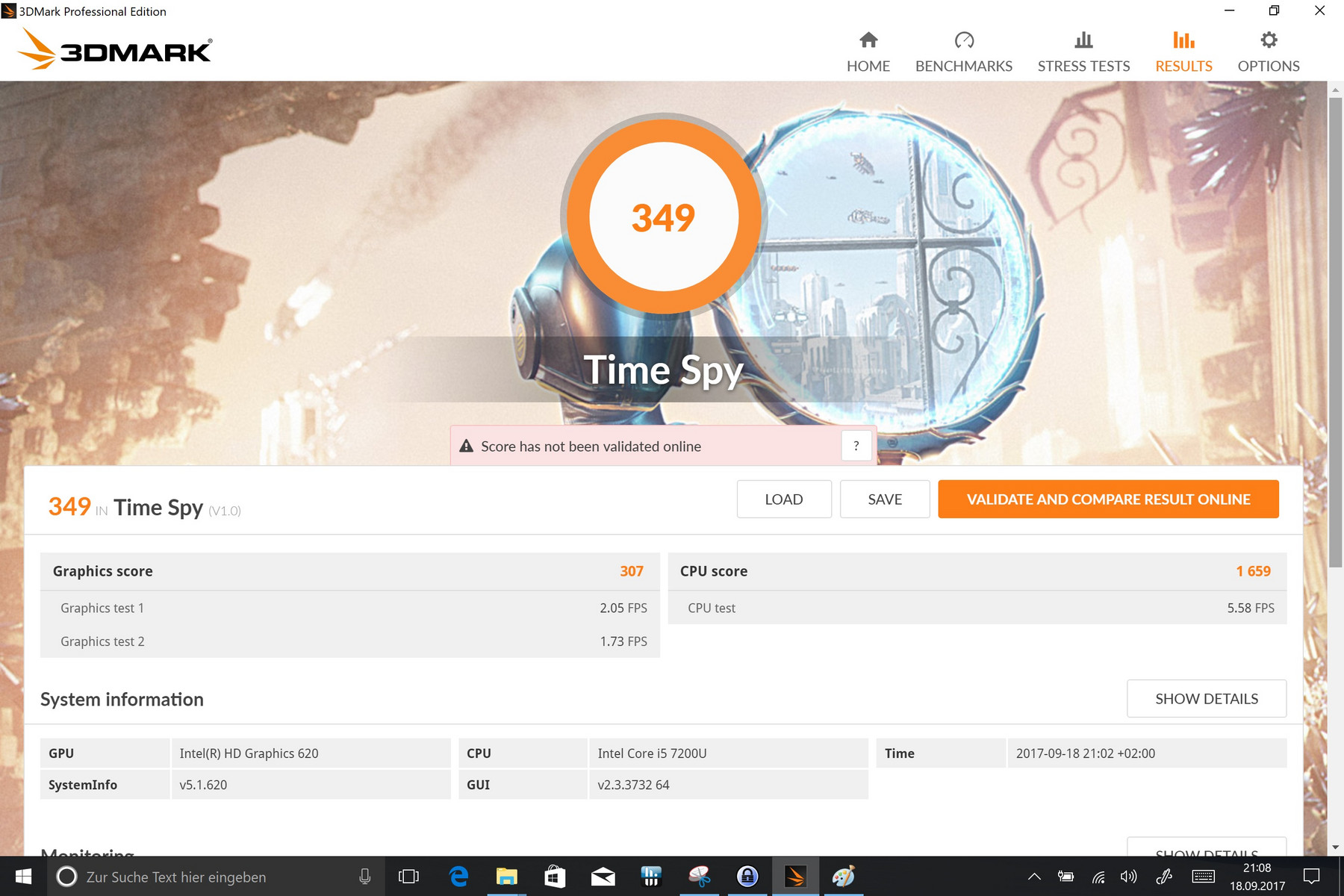
Task: Open the Stress Tests section
Action: (x=1083, y=52)
